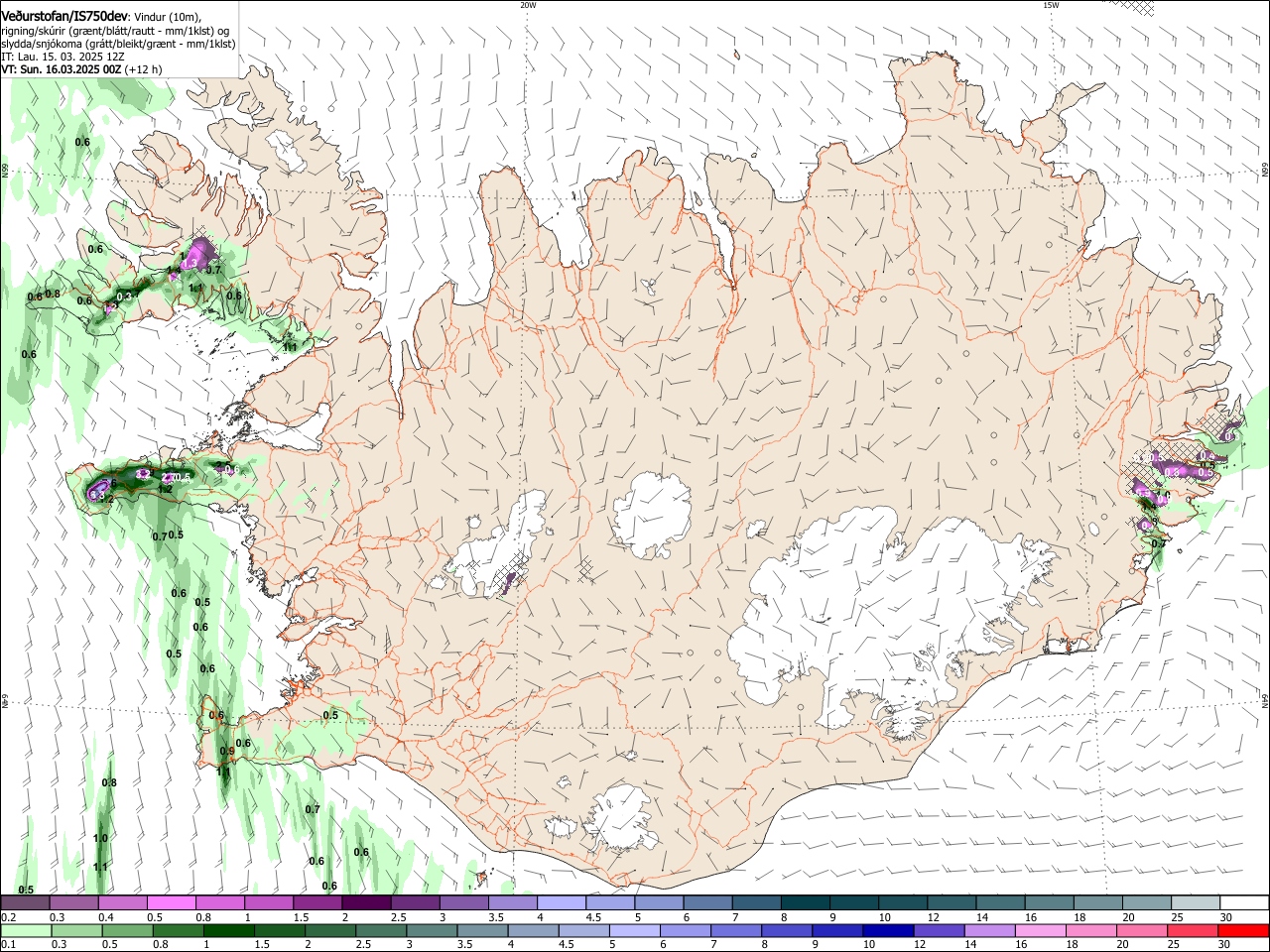Click the 'IT: Lau. 15. 03. 2025 12Z' line
The image size is (1270, 952).
point(63,57)
